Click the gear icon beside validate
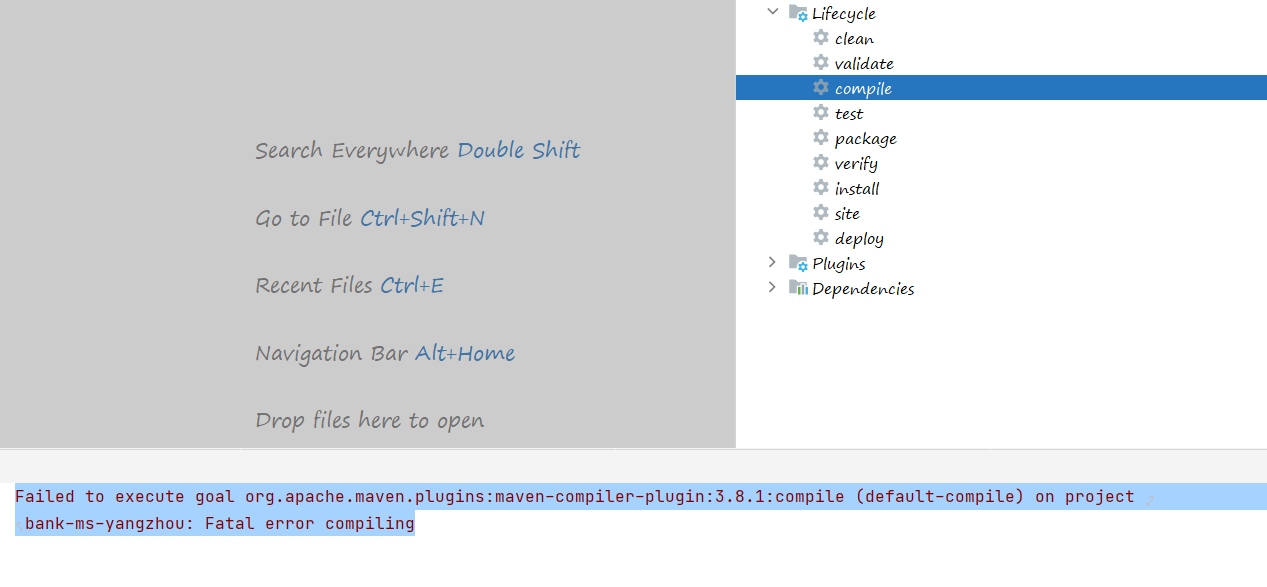This screenshot has width=1267, height=587. 821,63
